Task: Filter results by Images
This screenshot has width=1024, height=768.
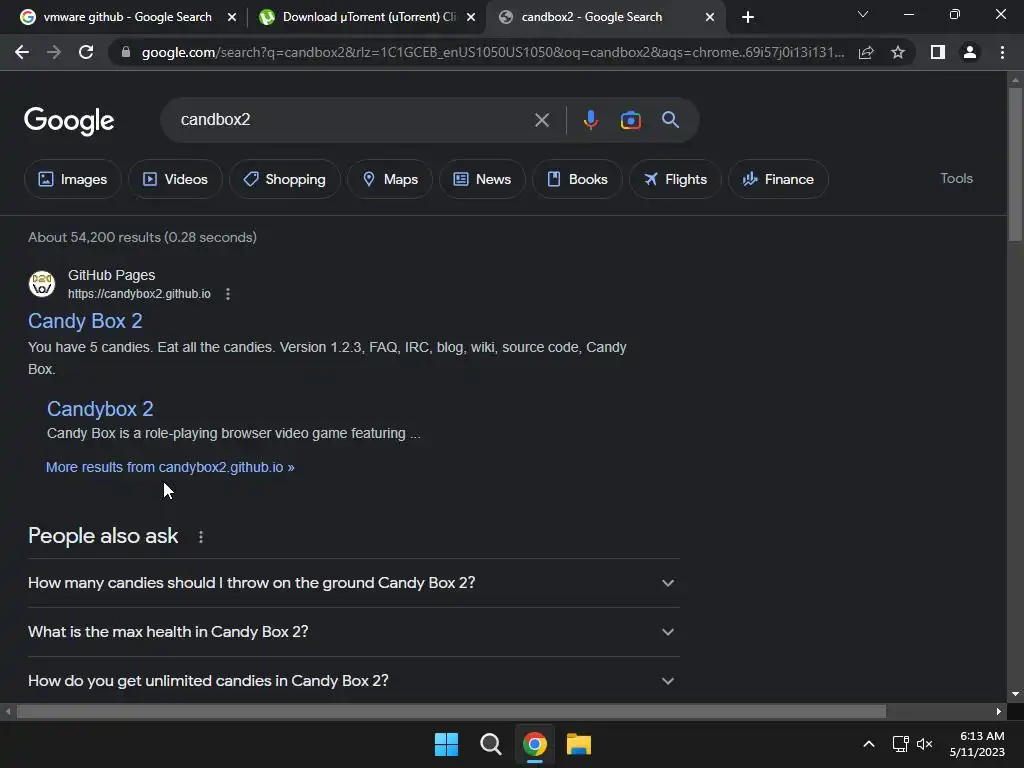Action: coord(72,179)
